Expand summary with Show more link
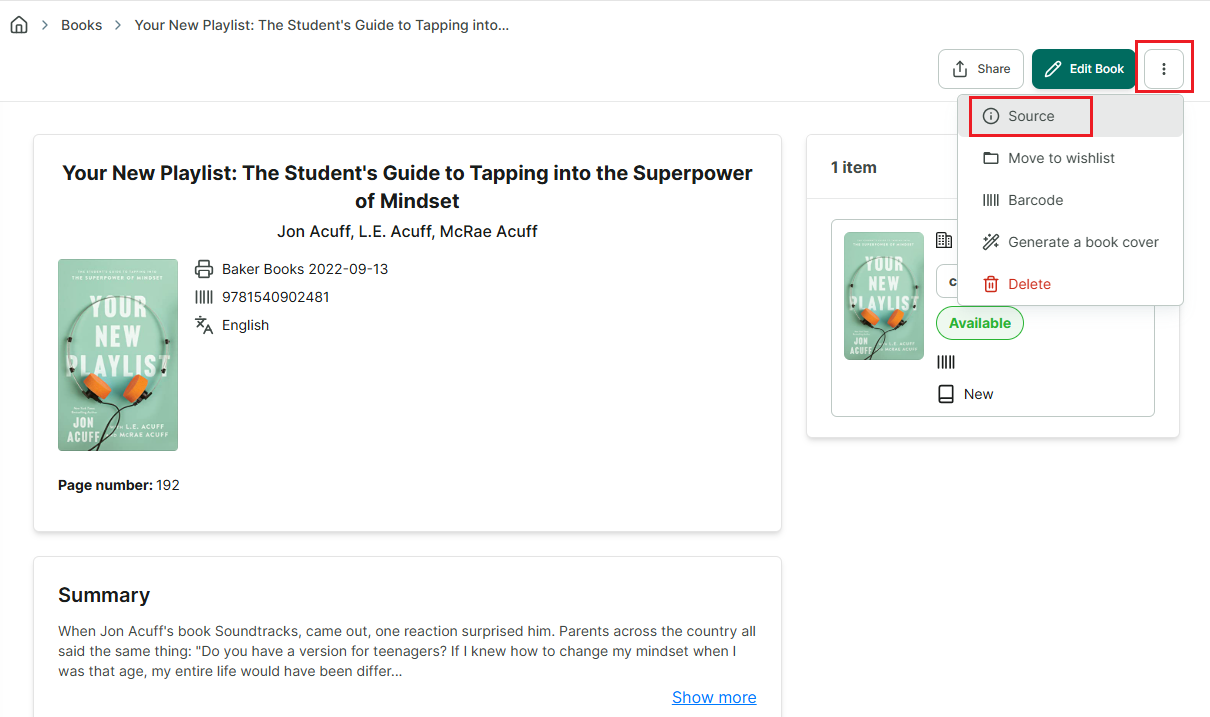This screenshot has height=717, width=1210. point(714,697)
